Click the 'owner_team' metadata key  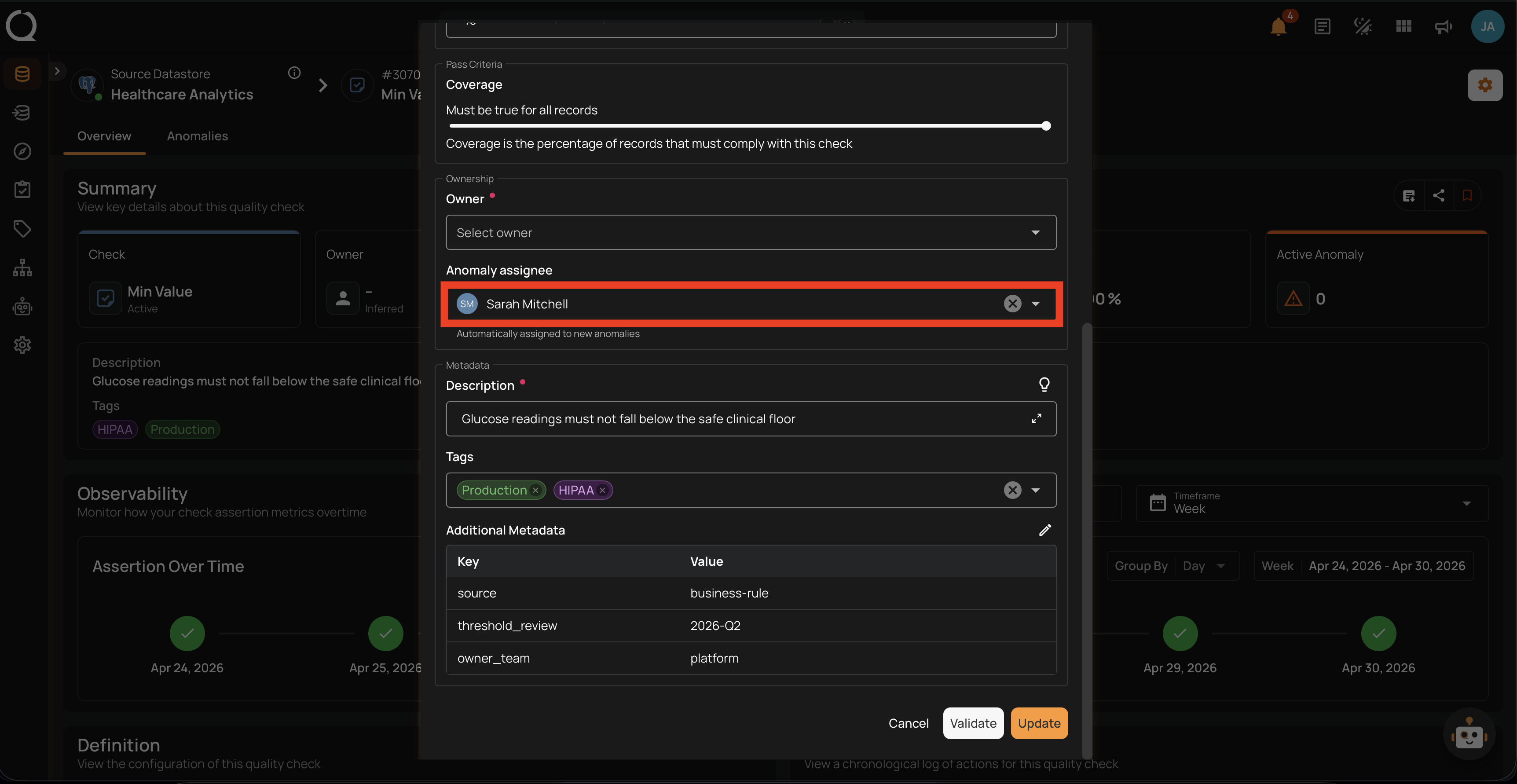494,658
